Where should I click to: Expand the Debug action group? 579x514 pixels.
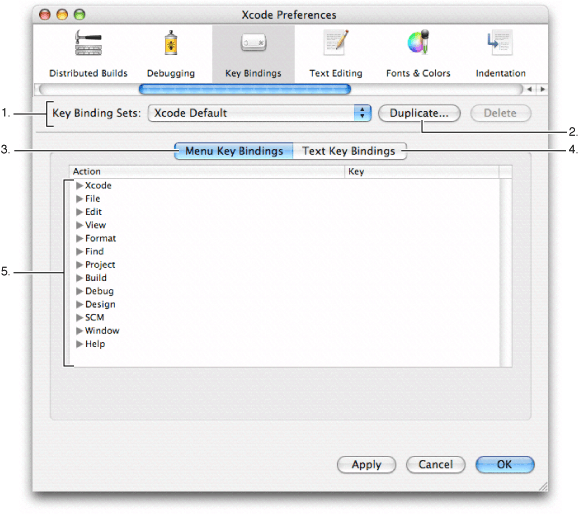coord(79,291)
